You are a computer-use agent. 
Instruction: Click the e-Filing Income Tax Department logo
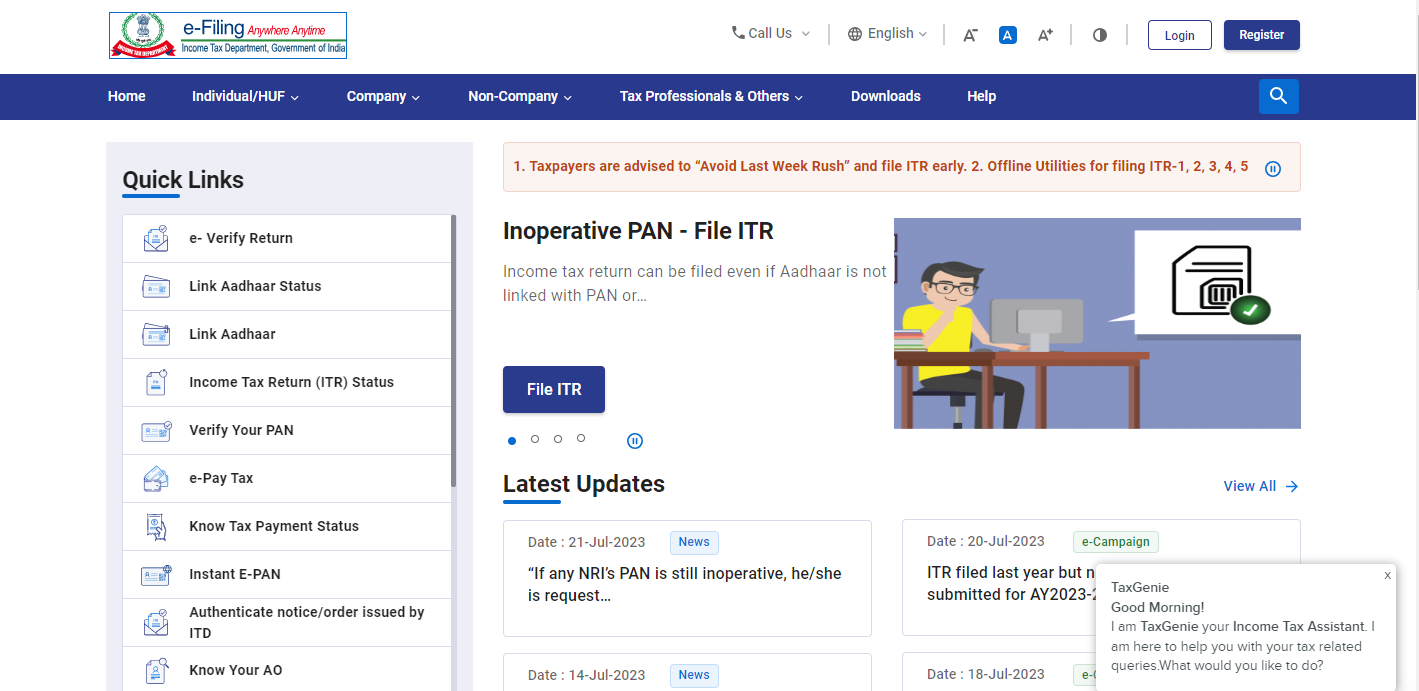(228, 36)
